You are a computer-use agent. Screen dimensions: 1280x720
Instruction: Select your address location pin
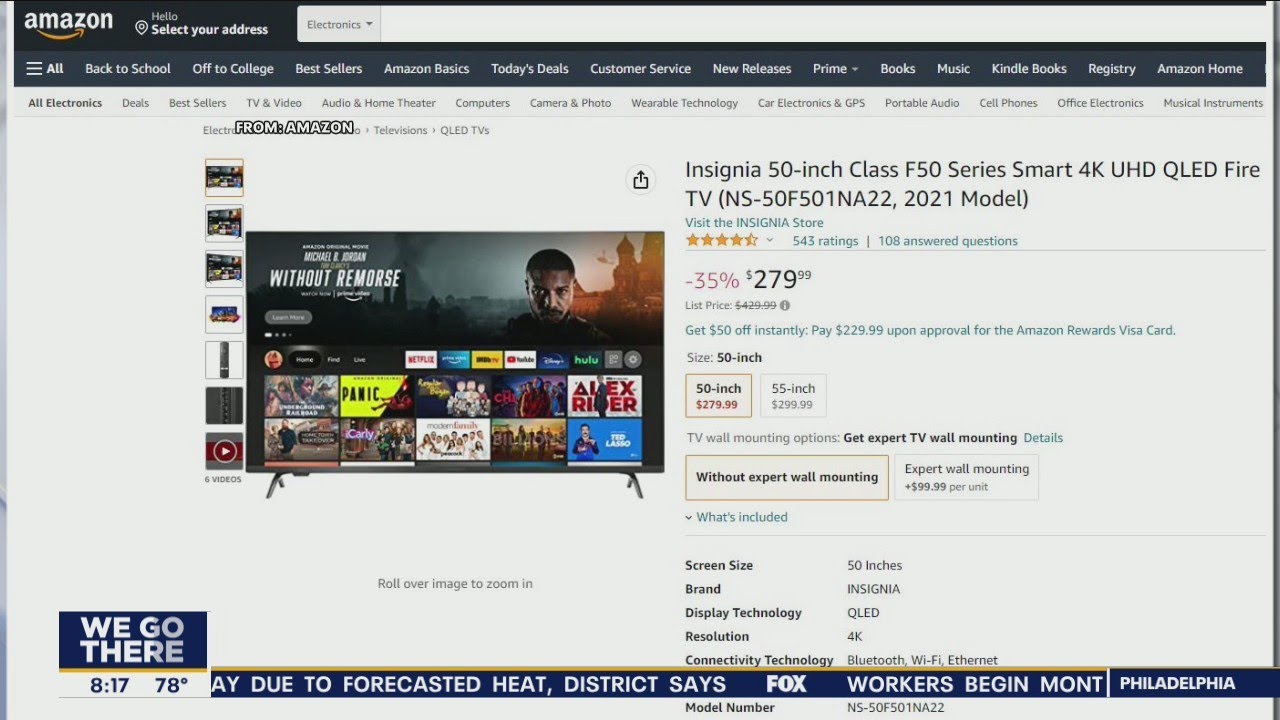tap(141, 27)
